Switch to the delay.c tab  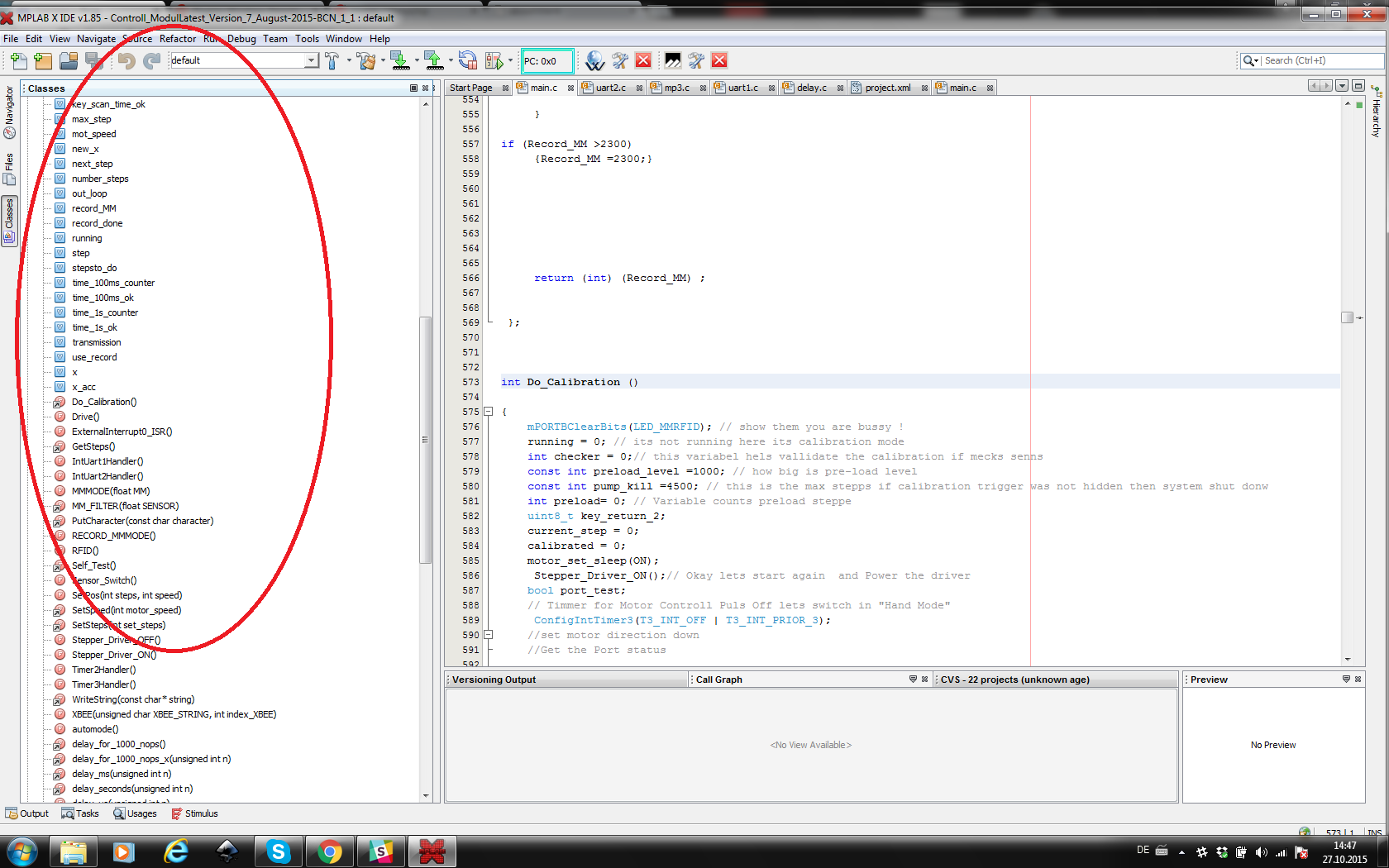811,88
